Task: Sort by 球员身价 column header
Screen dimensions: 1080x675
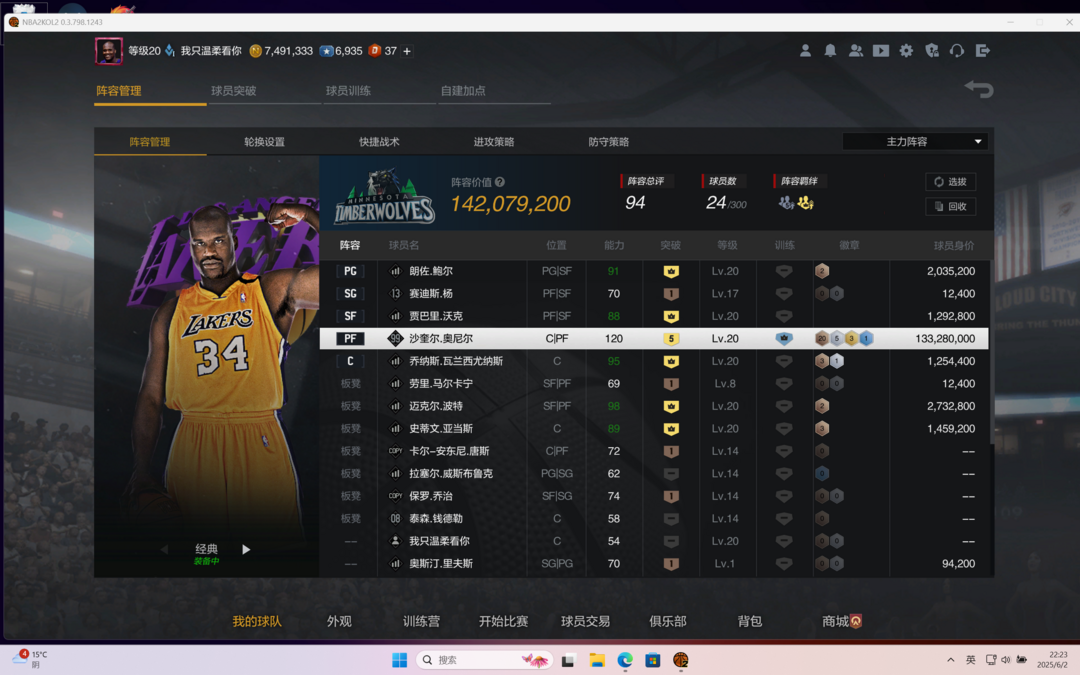Action: coord(953,245)
